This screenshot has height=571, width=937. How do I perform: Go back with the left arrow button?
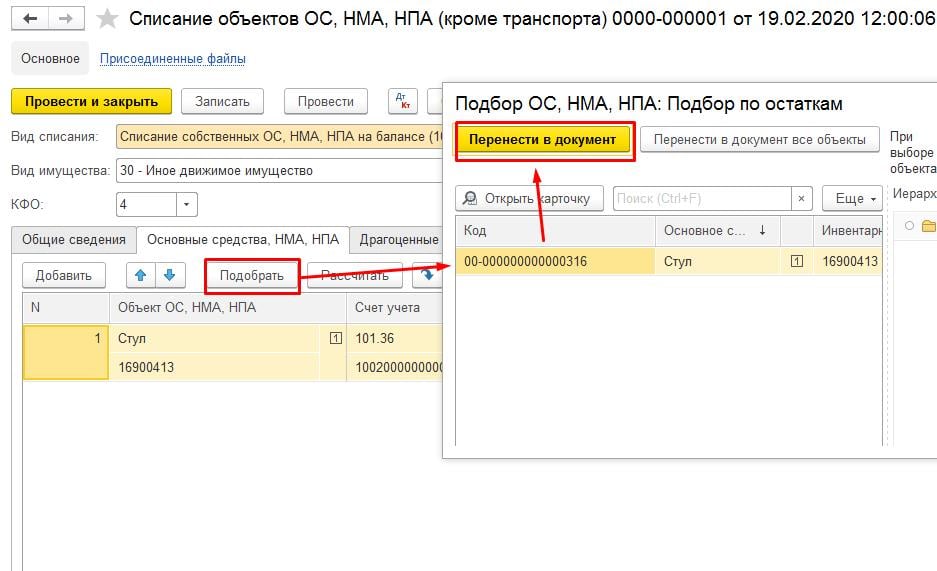pos(29,19)
